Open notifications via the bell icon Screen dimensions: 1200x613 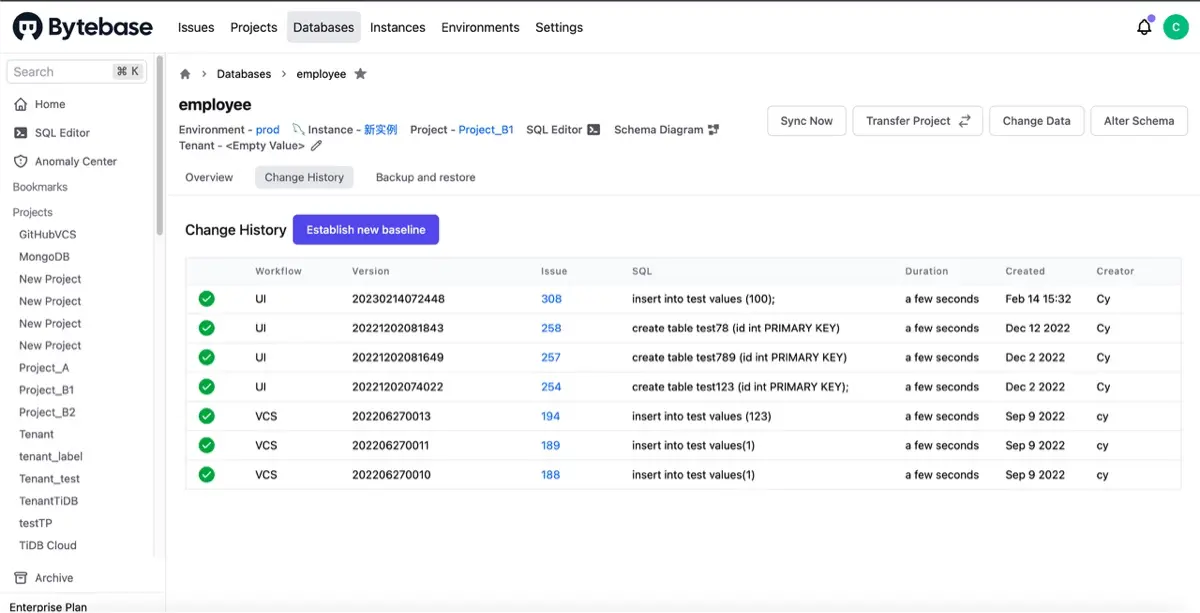click(x=1143, y=27)
